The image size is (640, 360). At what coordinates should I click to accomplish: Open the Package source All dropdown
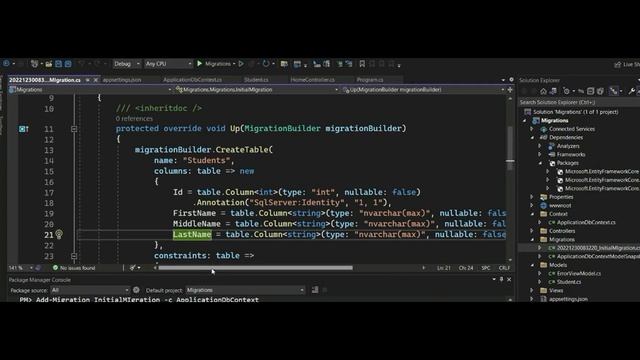[90, 290]
